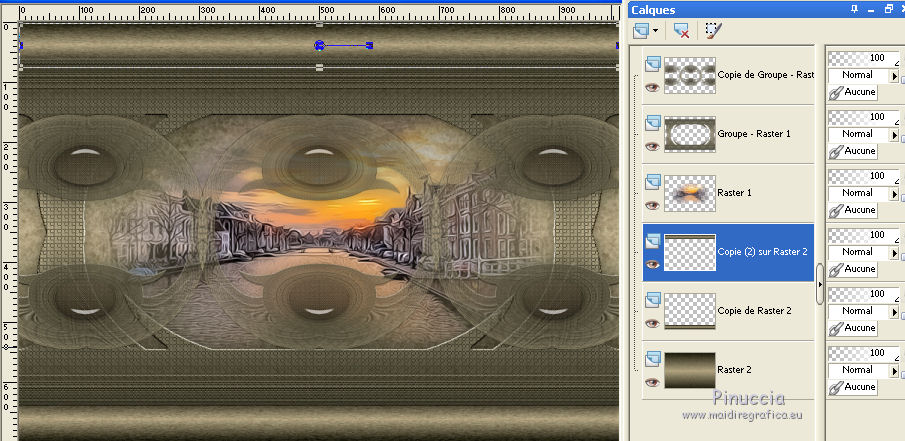Image resolution: width=905 pixels, height=441 pixels.
Task: Click the Edit Selection brush icon
Action: click(714, 31)
